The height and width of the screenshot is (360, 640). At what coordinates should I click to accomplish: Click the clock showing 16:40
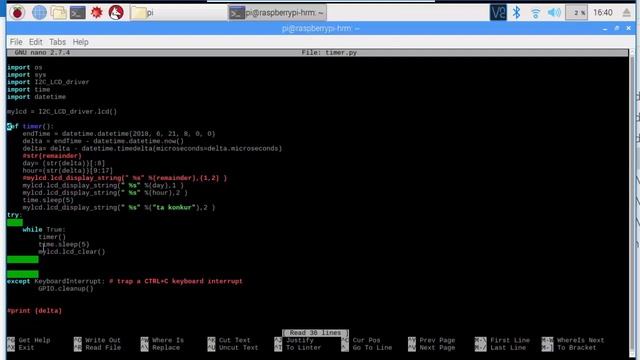[603, 13]
